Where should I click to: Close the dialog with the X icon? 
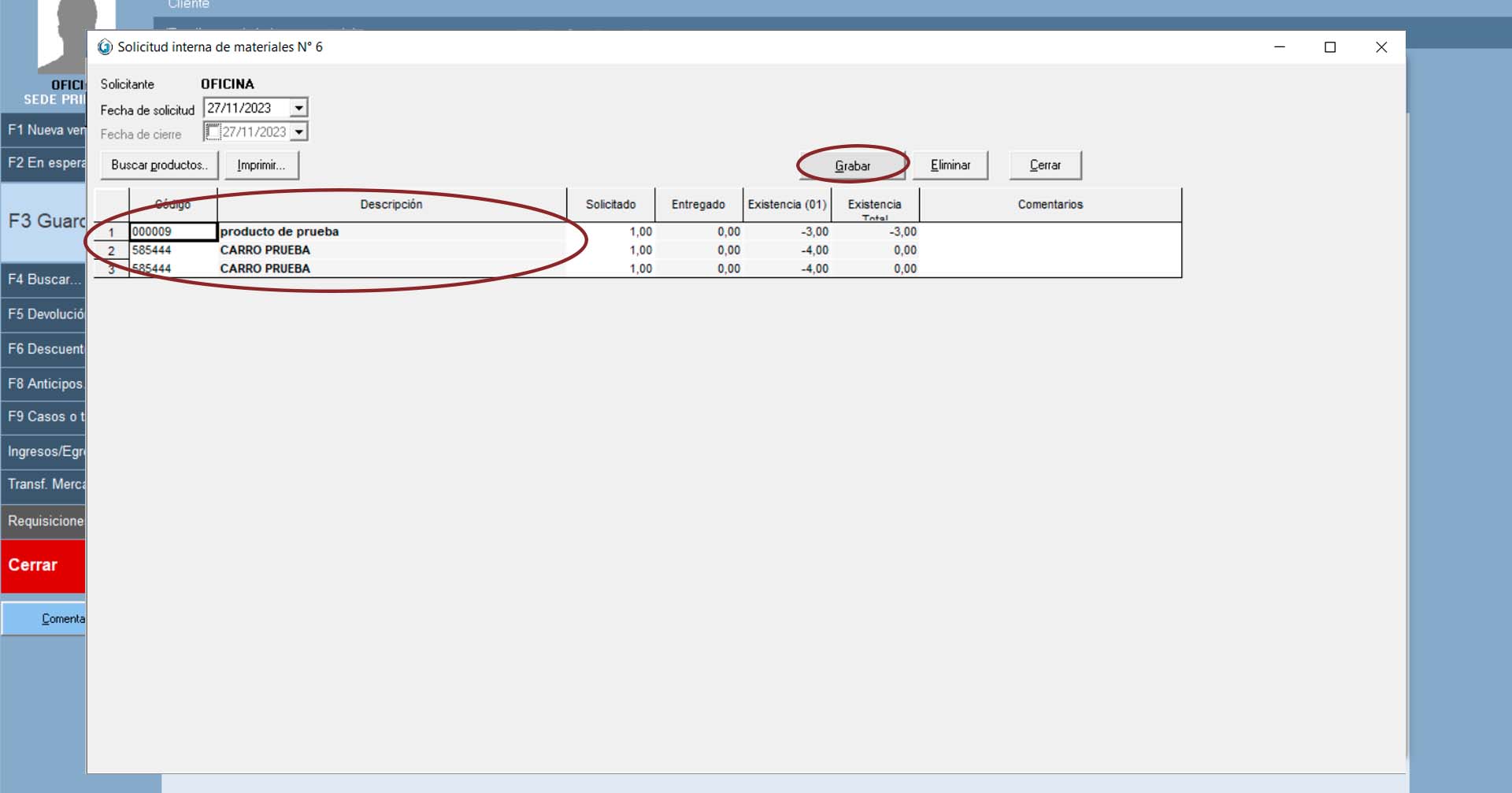(x=1381, y=47)
